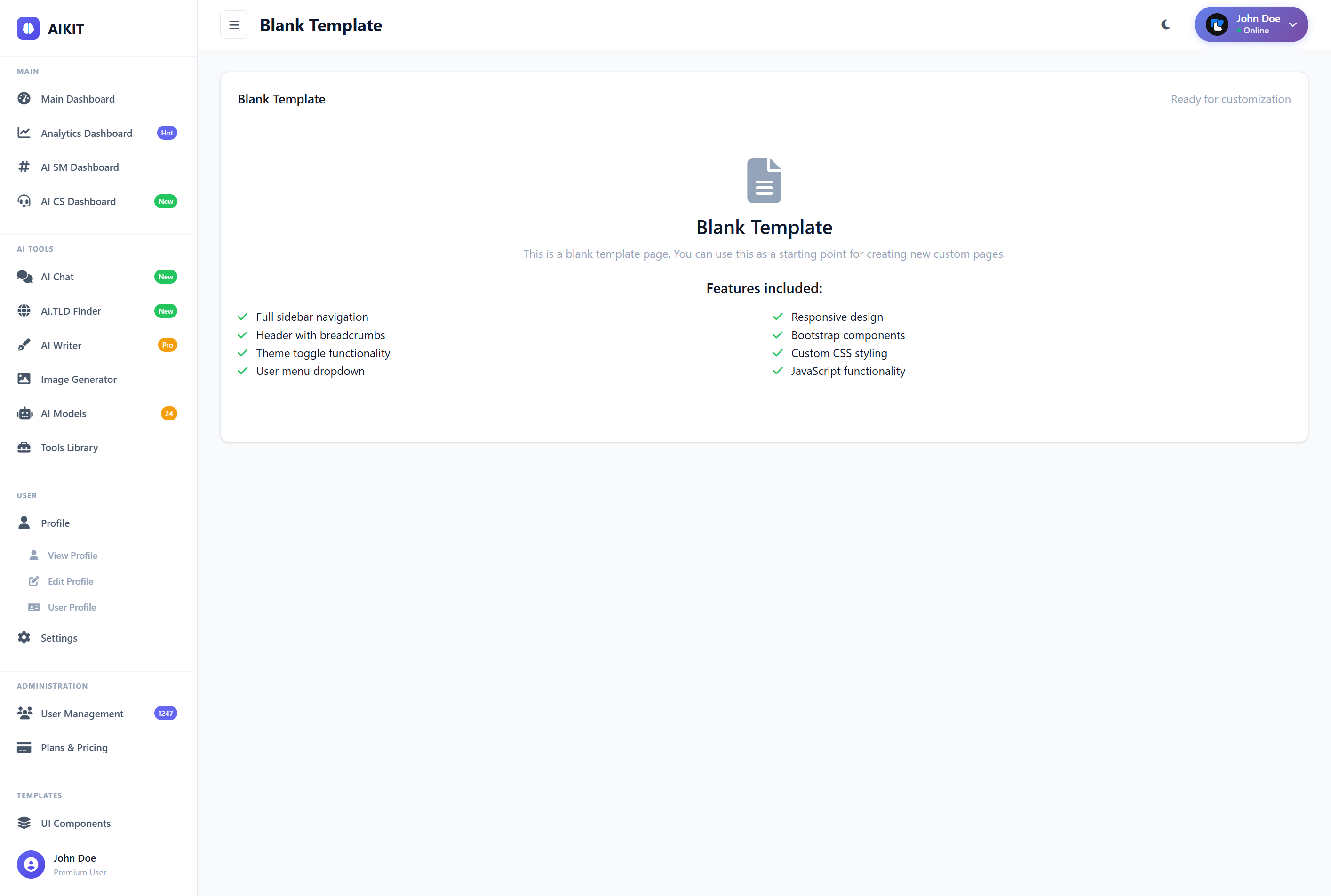
Task: Click the orange Pro badge on AI Writer
Action: [167, 345]
